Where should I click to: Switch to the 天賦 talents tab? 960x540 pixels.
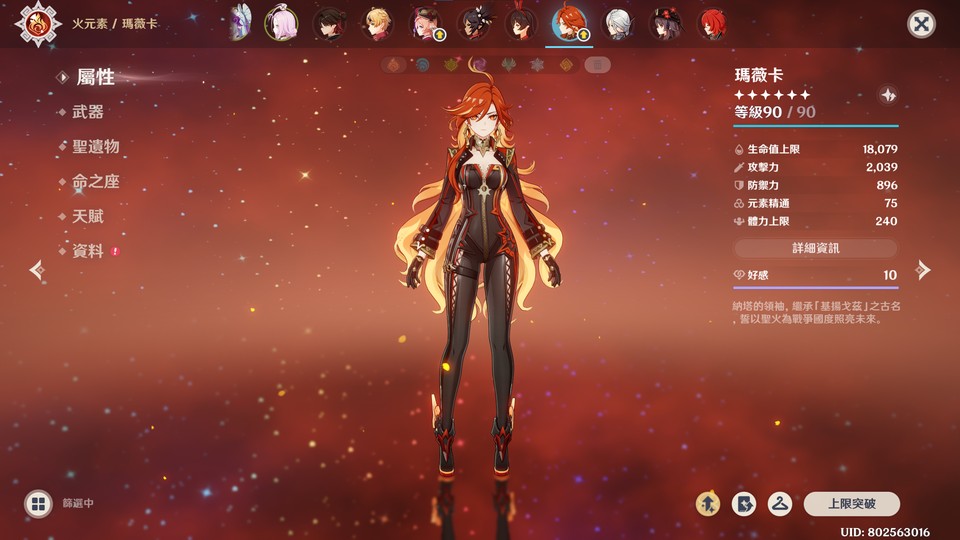click(x=88, y=217)
